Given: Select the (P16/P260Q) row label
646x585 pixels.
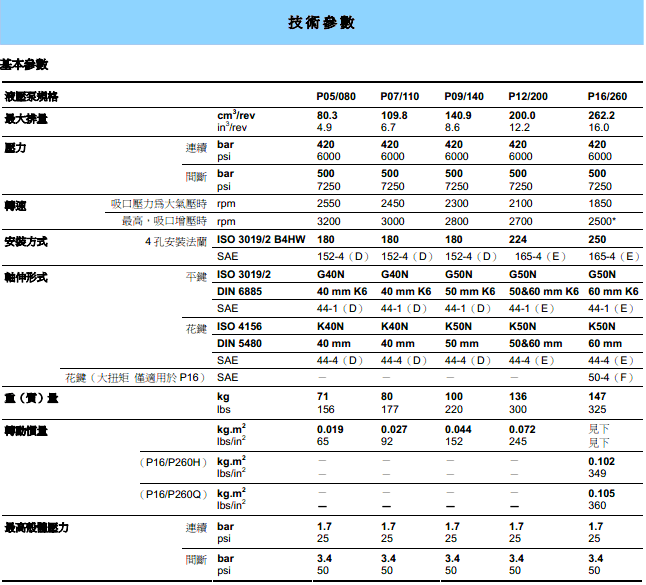Looking at the screenshot, I should 174,494.
